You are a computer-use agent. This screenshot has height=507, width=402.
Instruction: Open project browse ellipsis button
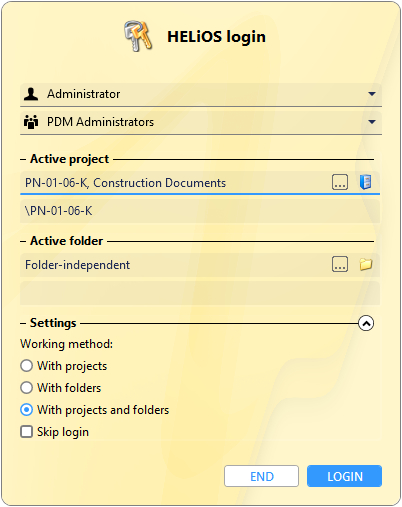(x=340, y=182)
